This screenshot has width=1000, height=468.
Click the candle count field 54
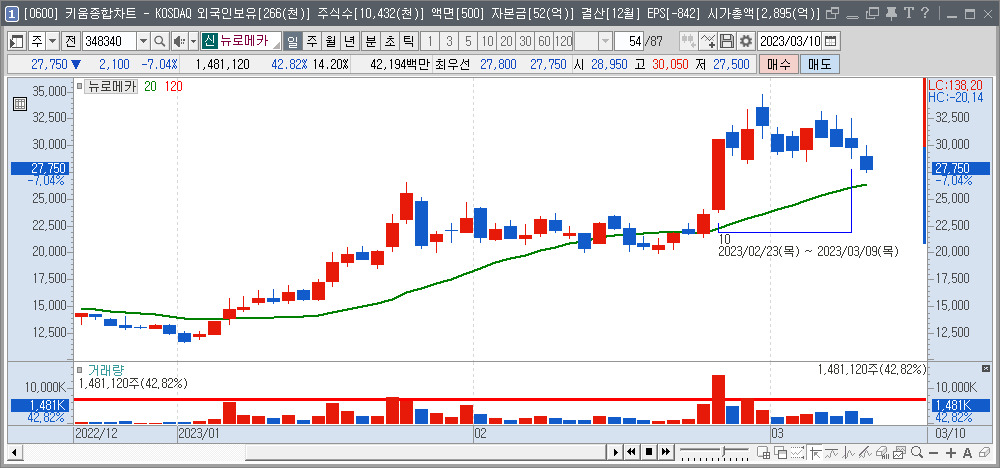[x=629, y=41]
